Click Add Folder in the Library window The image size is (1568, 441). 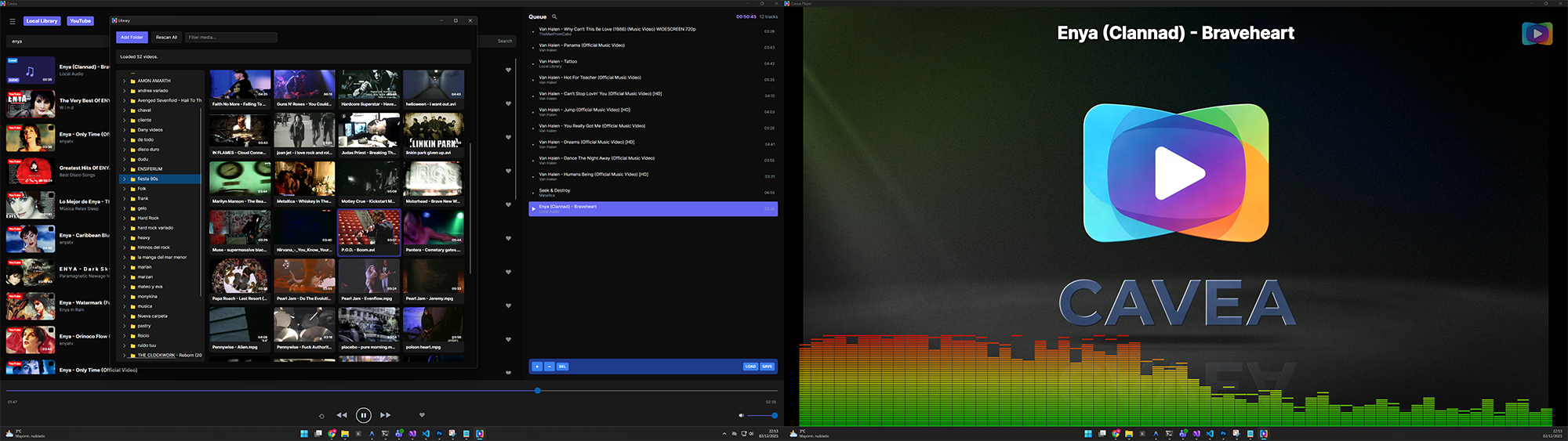(132, 37)
